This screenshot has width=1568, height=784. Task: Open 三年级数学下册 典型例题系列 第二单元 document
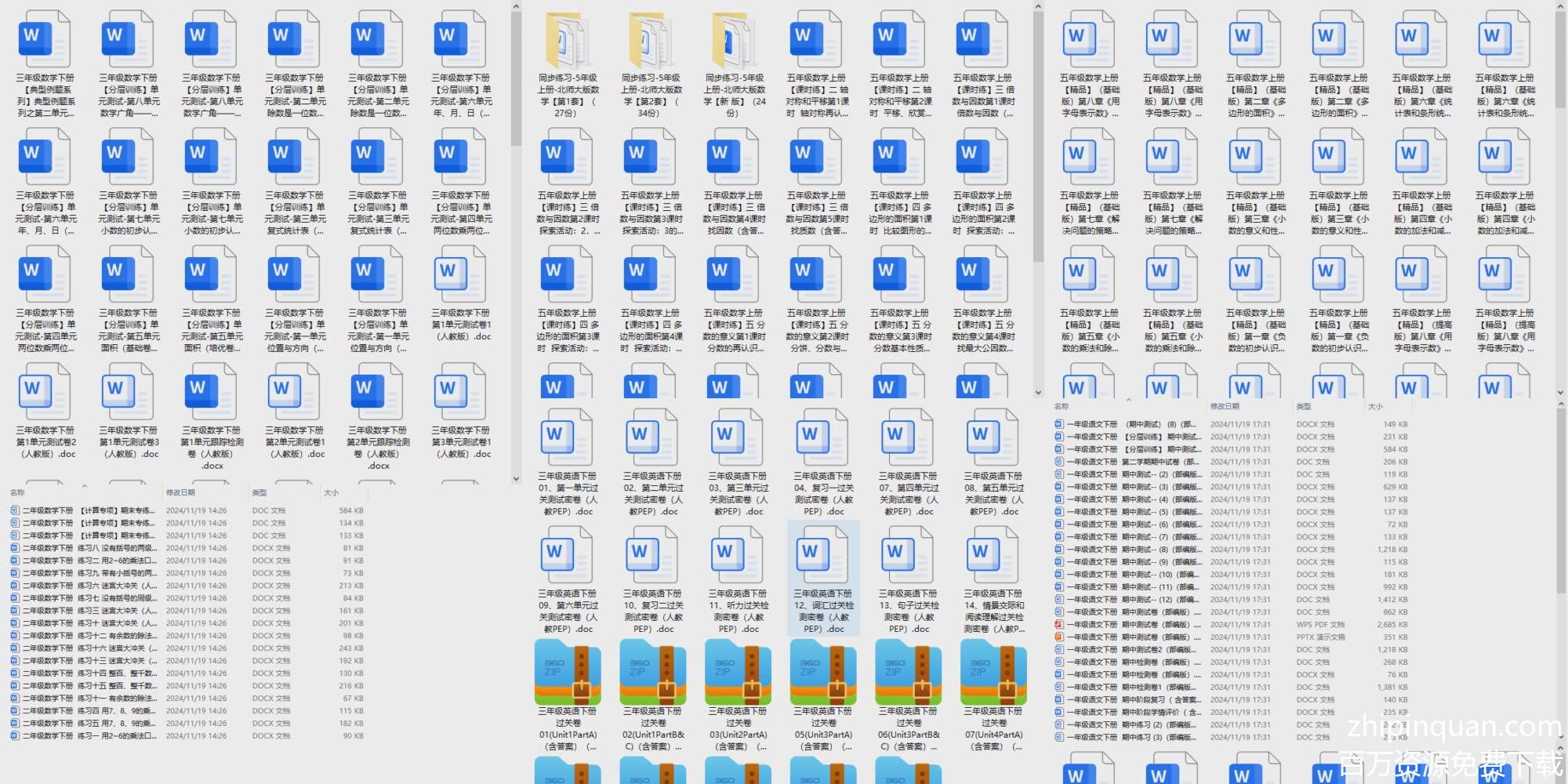pos(45,41)
